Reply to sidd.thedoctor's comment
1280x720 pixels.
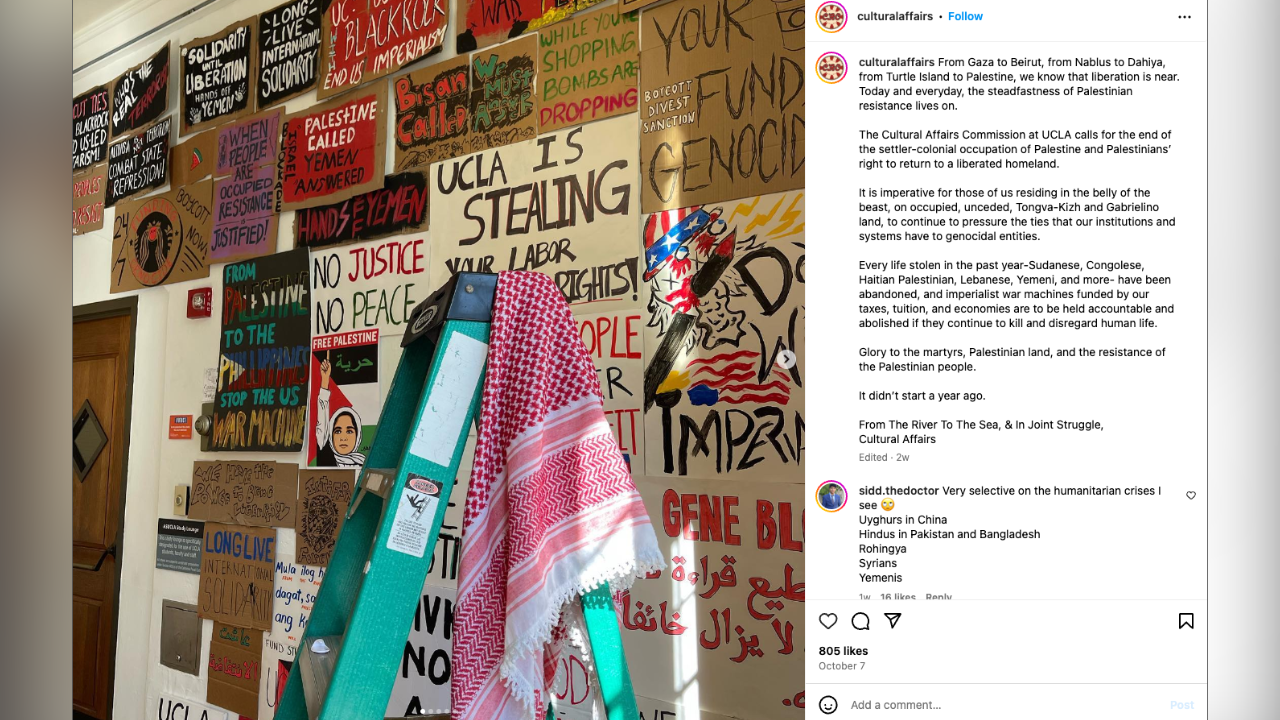click(x=938, y=597)
